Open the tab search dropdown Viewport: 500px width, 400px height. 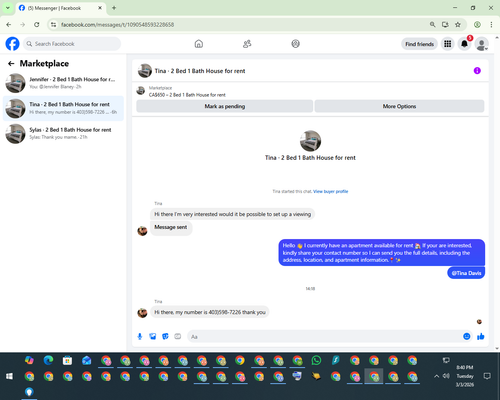click(8, 8)
